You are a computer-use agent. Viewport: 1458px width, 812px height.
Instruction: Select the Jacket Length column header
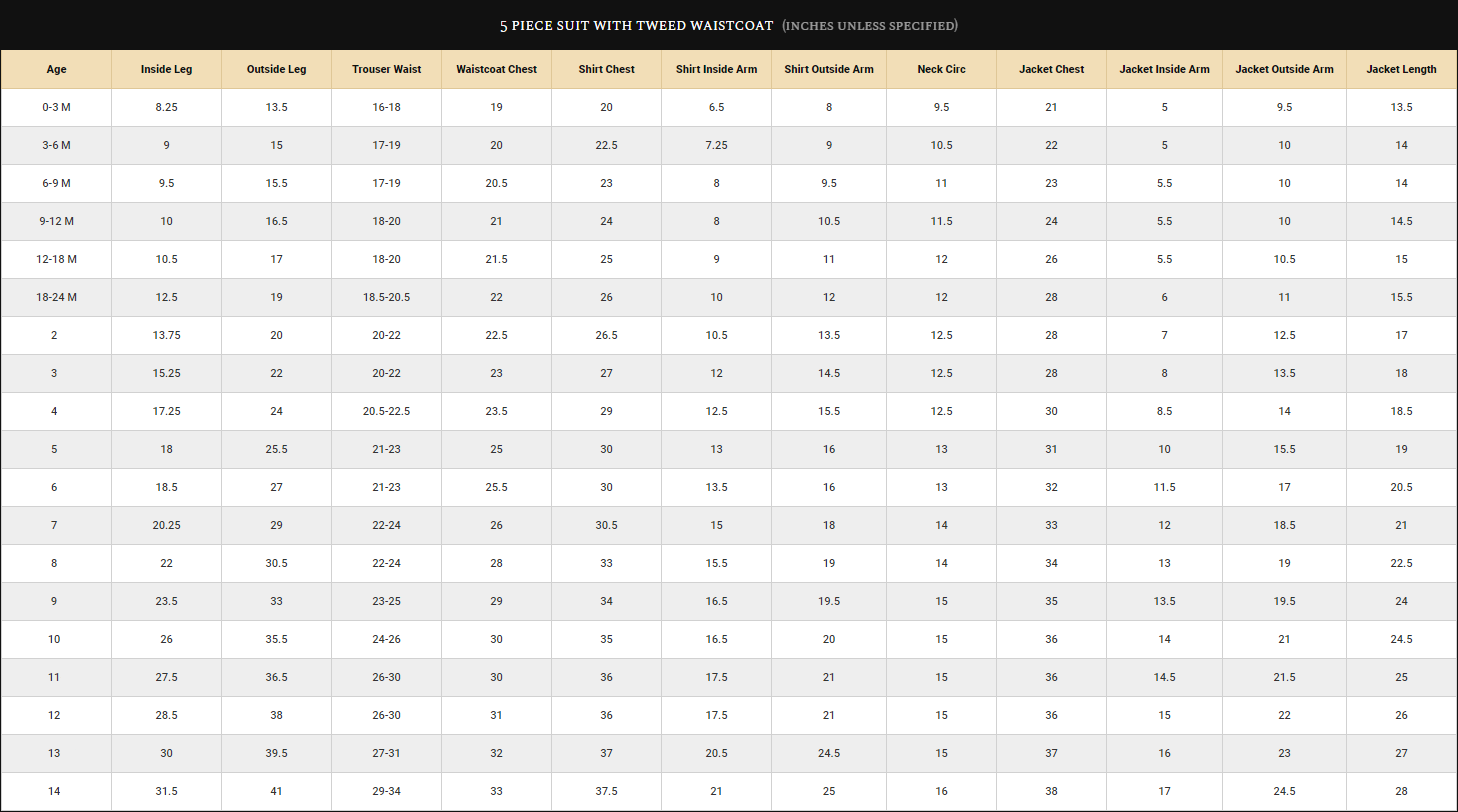click(1401, 69)
